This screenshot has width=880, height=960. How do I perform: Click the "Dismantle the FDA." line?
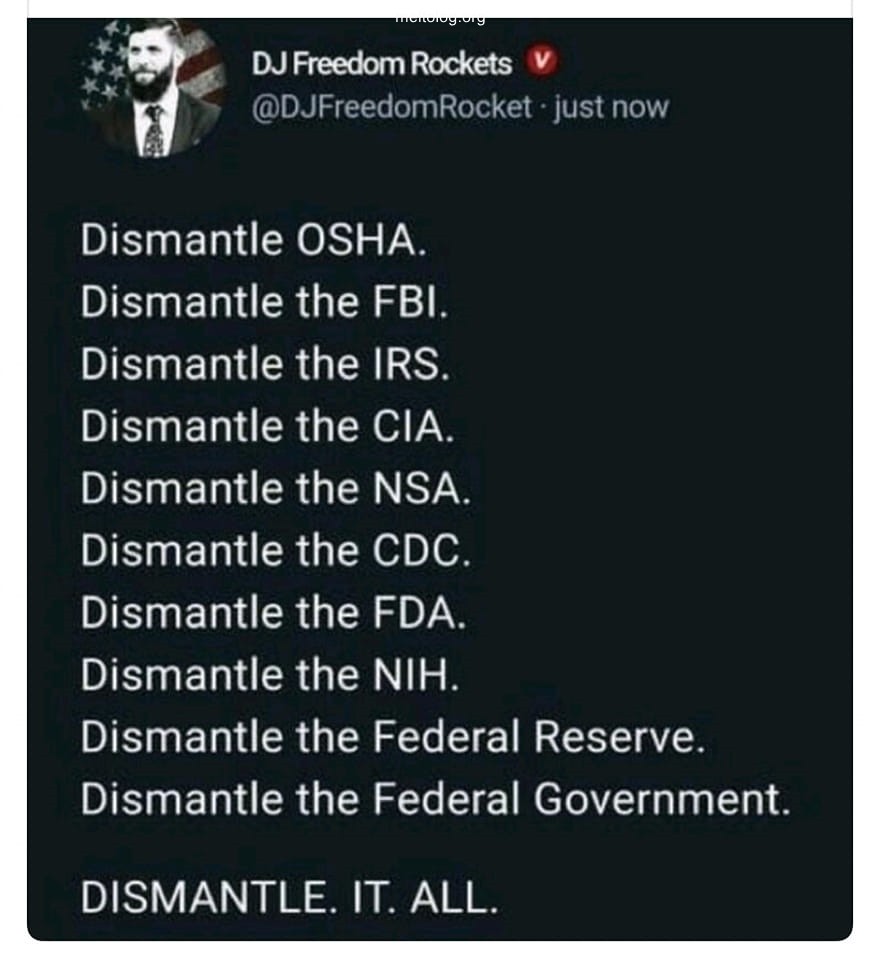point(273,613)
